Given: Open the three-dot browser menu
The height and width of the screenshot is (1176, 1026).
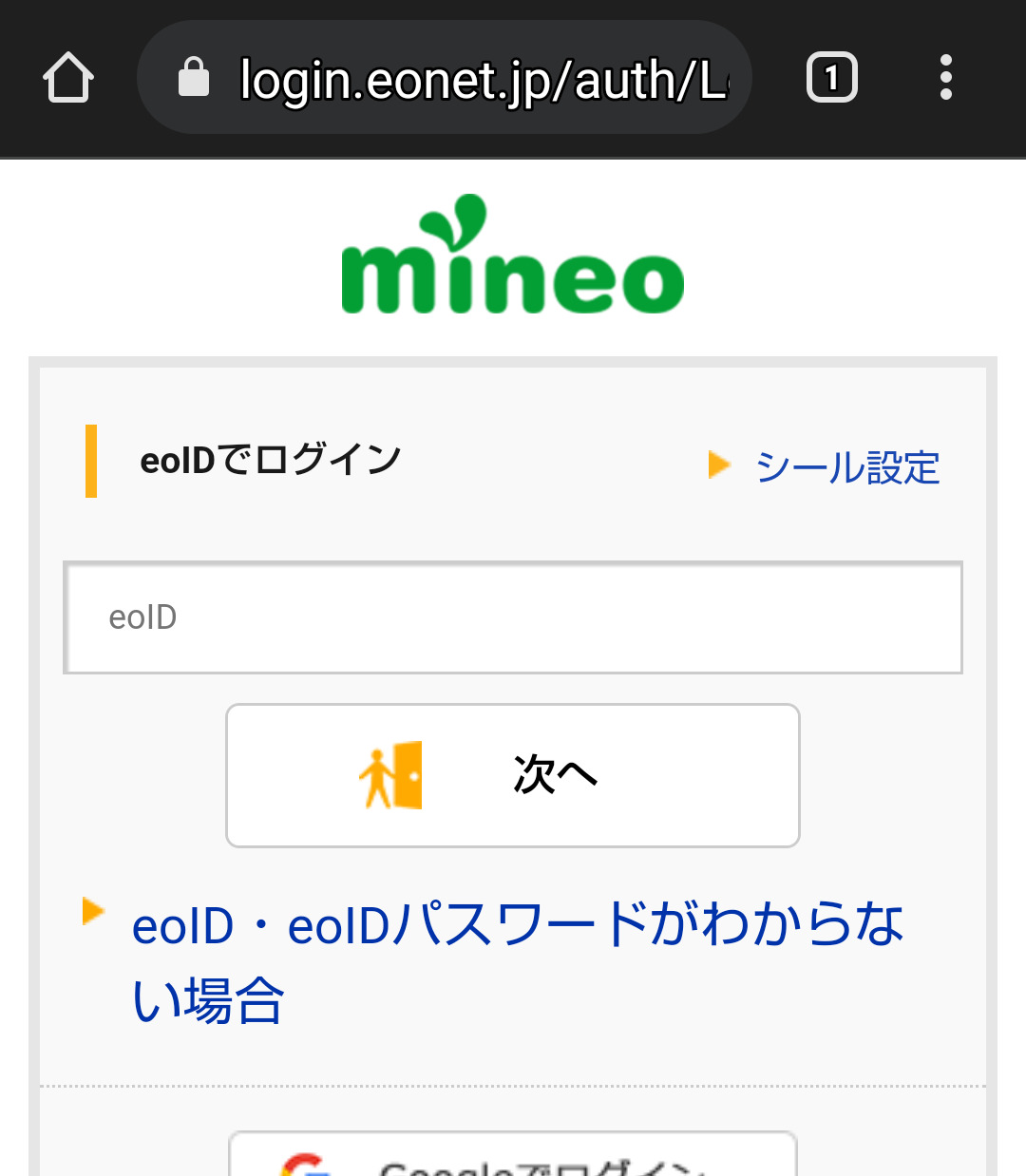Looking at the screenshot, I should [x=945, y=77].
